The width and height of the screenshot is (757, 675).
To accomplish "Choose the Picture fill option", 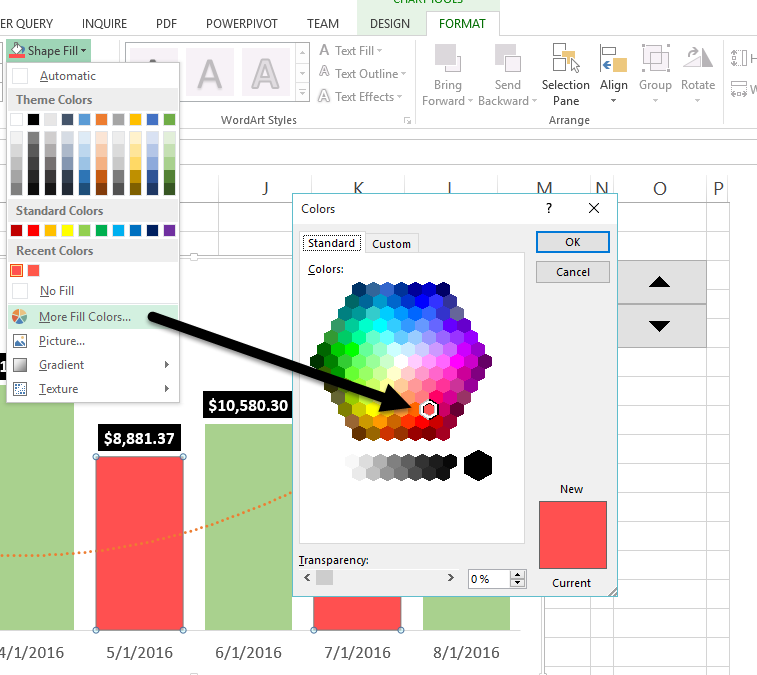I will tap(62, 341).
